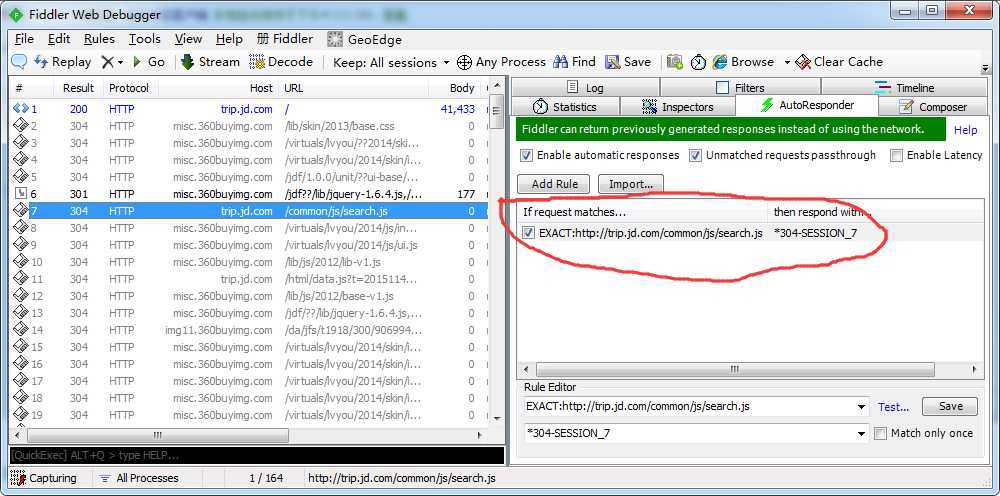Click the camera screenshot icon

pyautogui.click(x=674, y=62)
